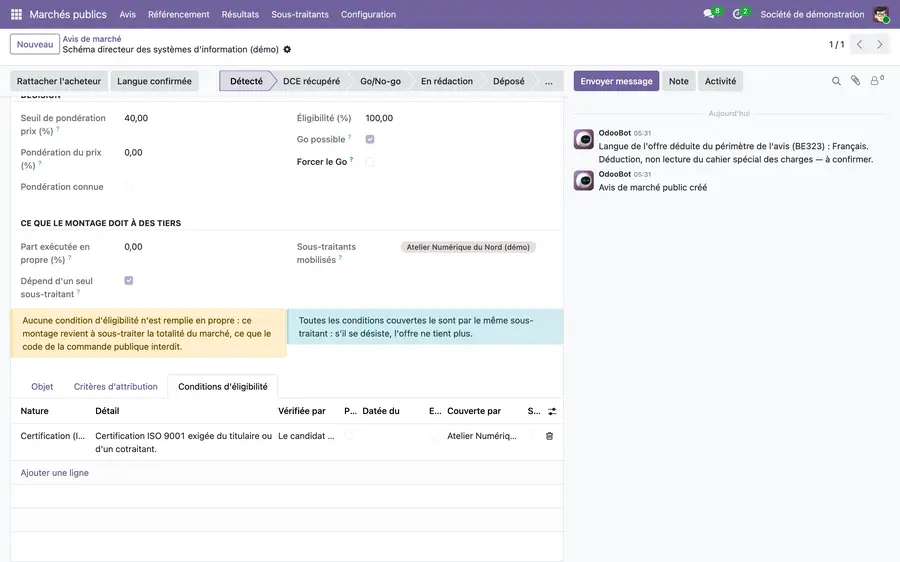
Task: Open the Référencement menu
Action: 179,14
